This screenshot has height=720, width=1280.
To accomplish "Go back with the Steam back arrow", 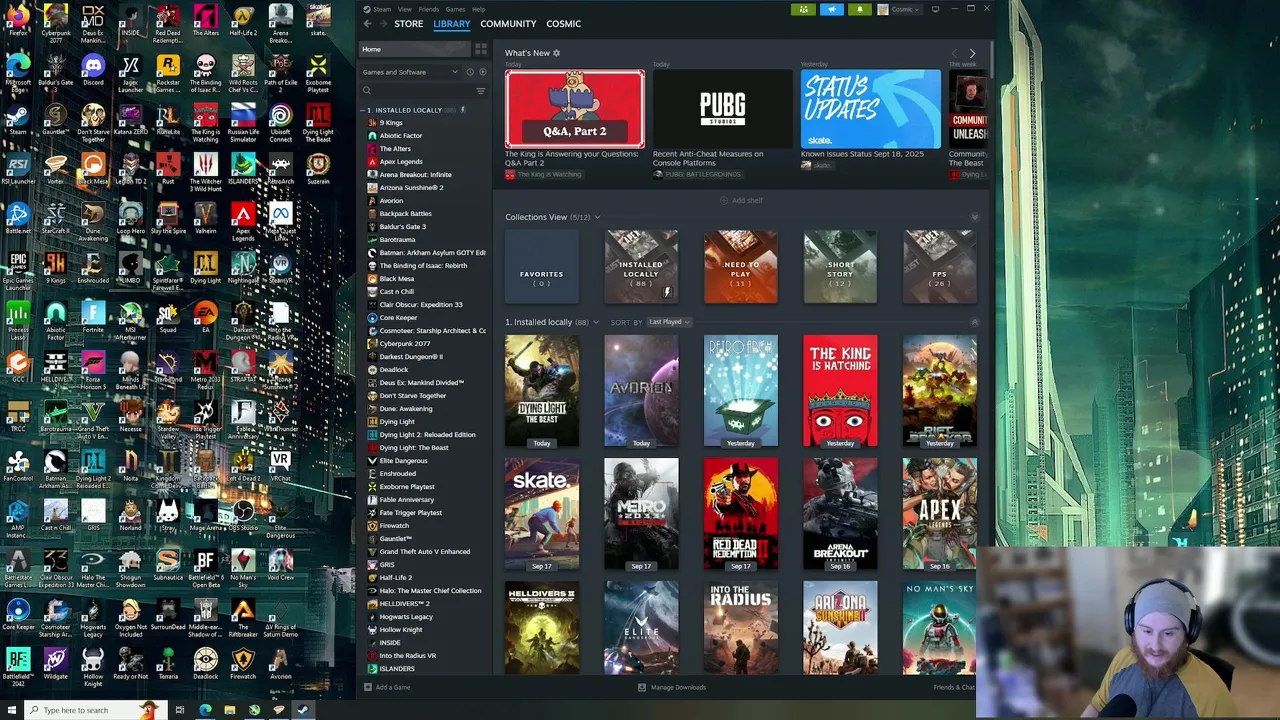I will tap(368, 23).
